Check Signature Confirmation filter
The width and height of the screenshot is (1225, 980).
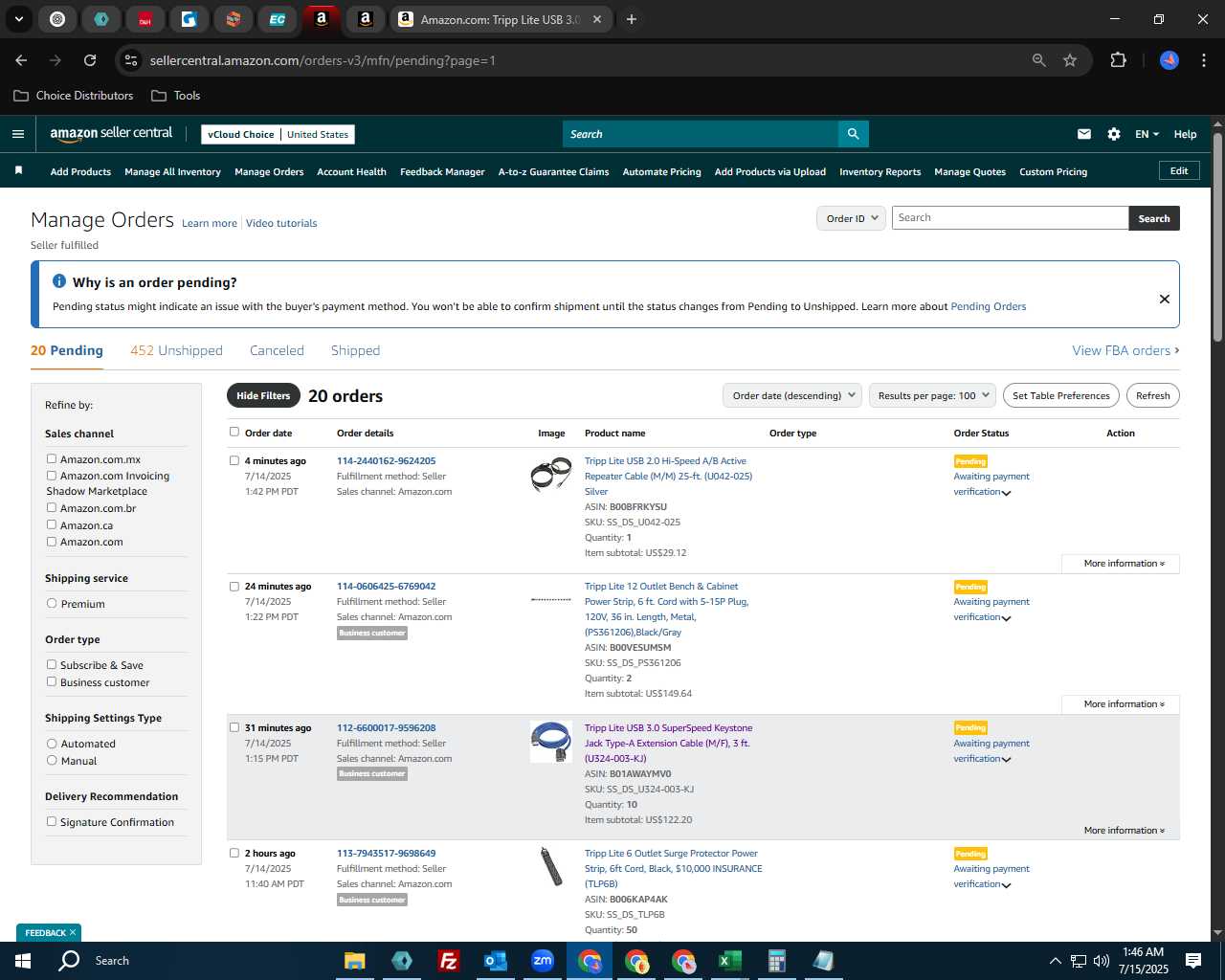[x=52, y=821]
